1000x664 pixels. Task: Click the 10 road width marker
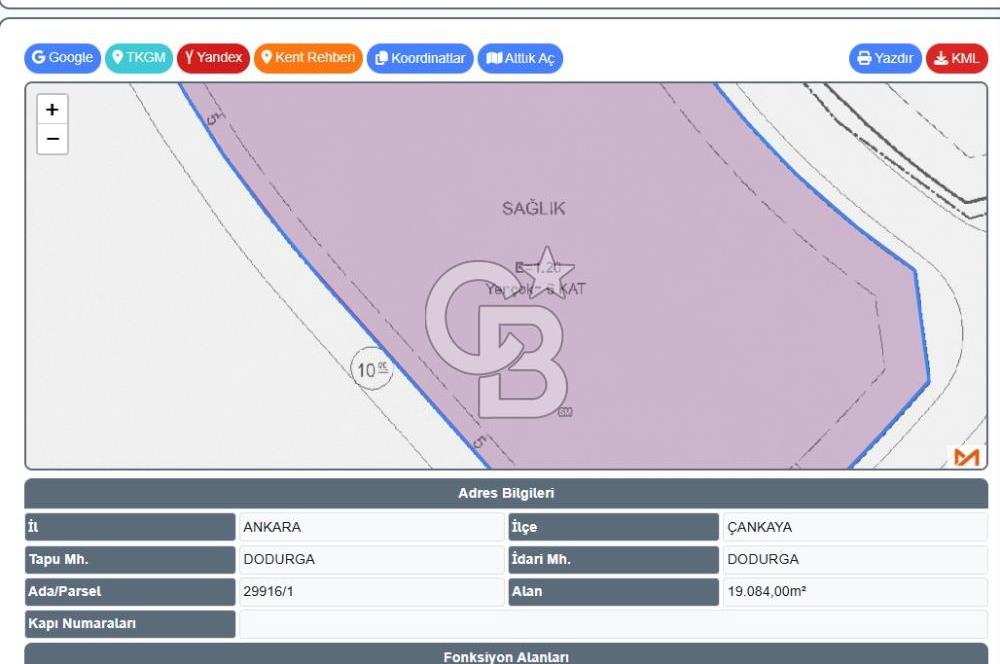coord(372,369)
